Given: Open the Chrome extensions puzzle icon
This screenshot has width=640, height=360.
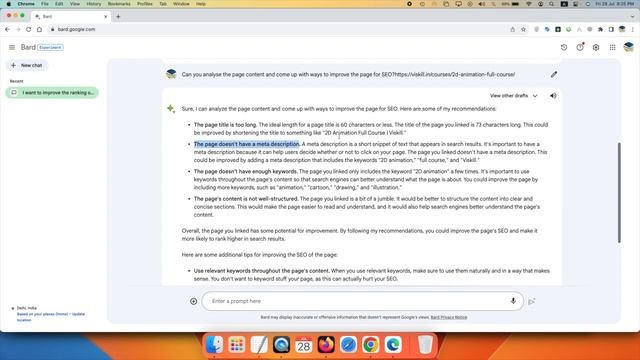Looking at the screenshot, I should [x=600, y=29].
